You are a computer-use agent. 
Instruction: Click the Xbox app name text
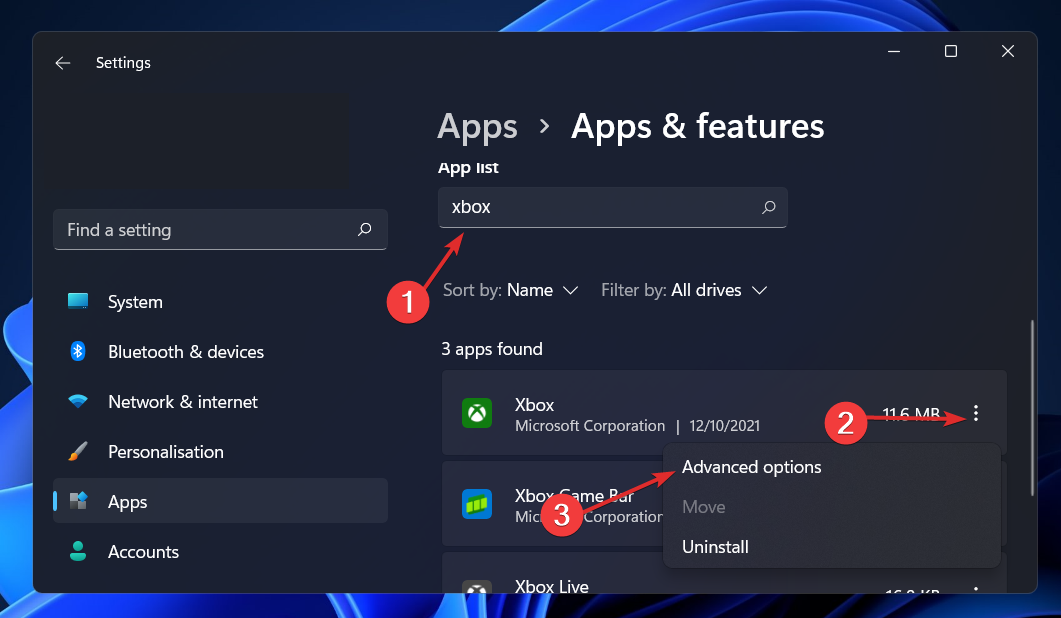pyautogui.click(x=535, y=405)
